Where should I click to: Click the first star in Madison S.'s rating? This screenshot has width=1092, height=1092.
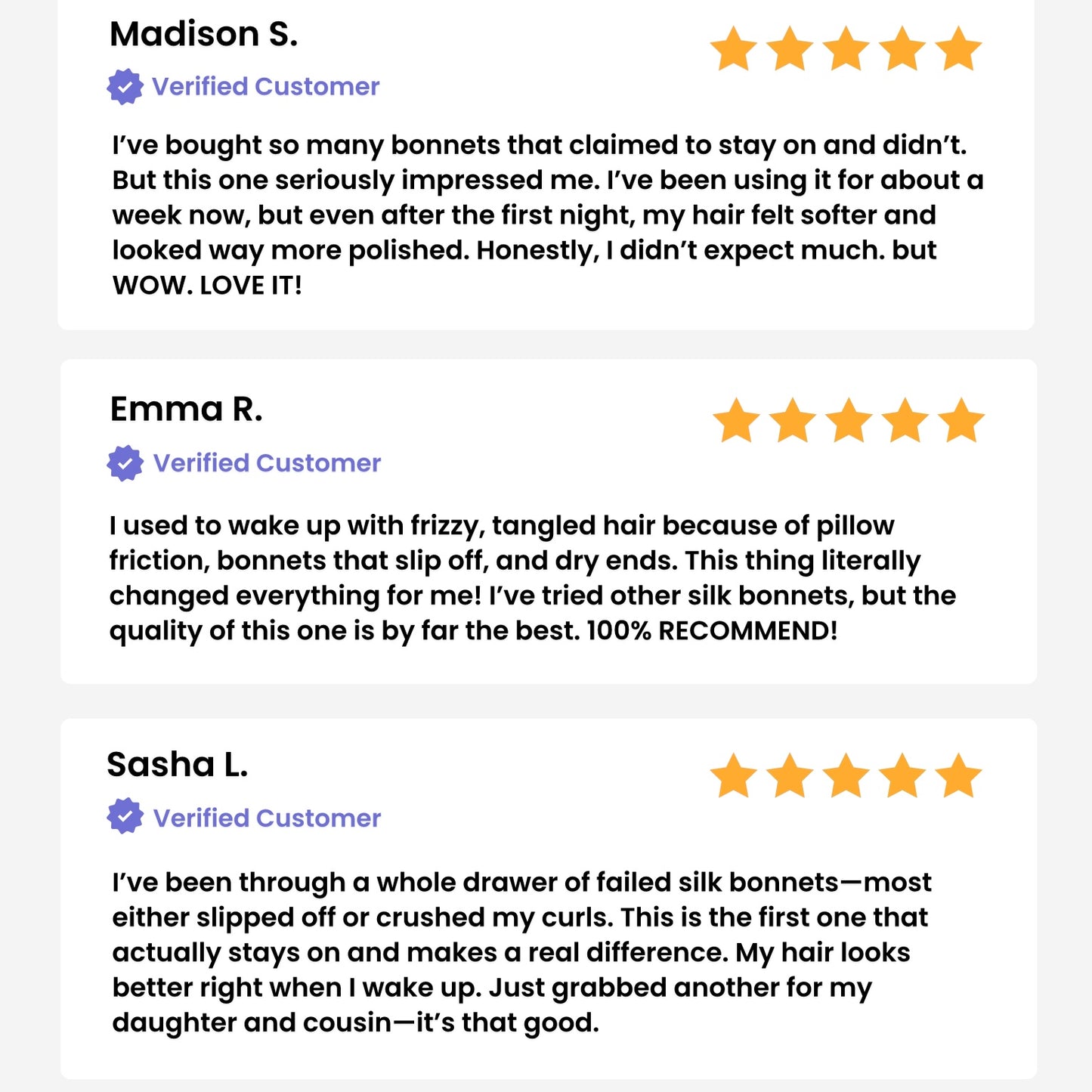pos(734,49)
